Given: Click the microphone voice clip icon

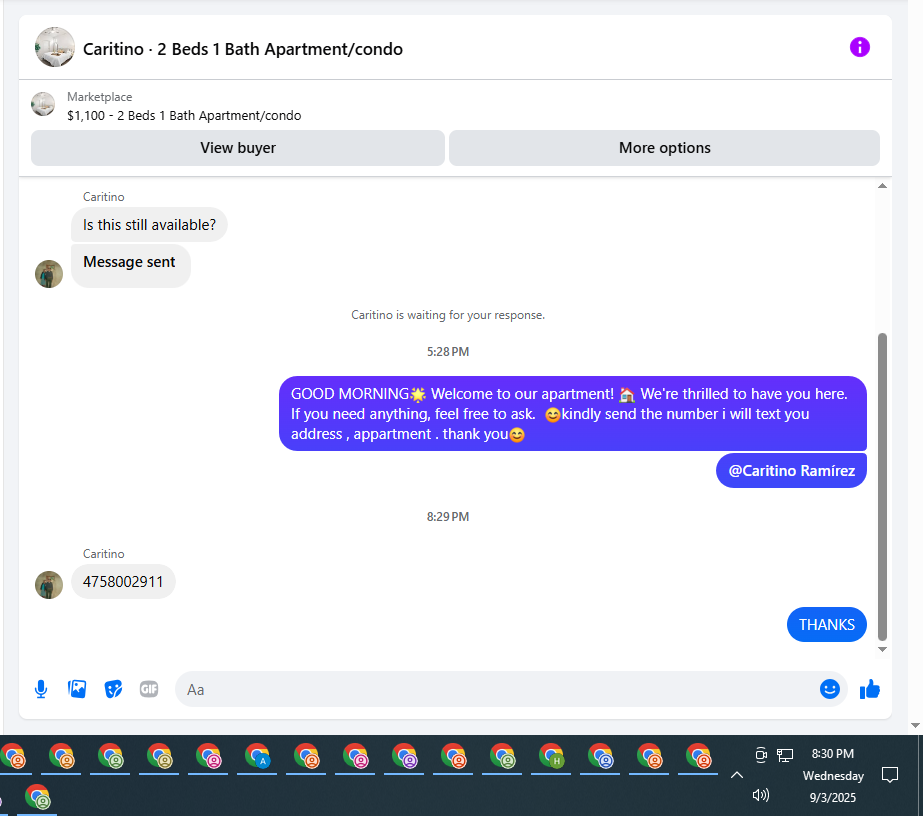Looking at the screenshot, I should click(x=41, y=689).
